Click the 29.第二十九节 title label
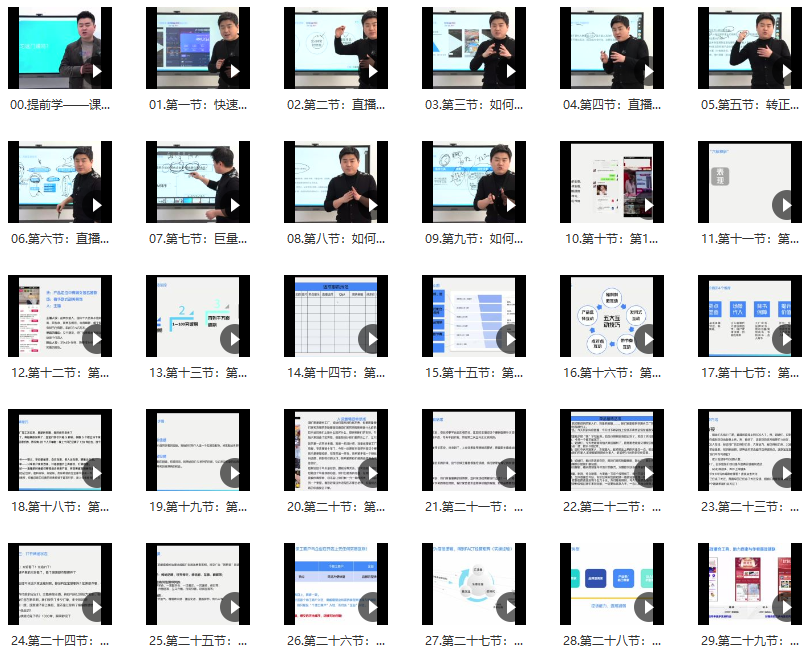This screenshot has height=650, width=808. (750, 640)
